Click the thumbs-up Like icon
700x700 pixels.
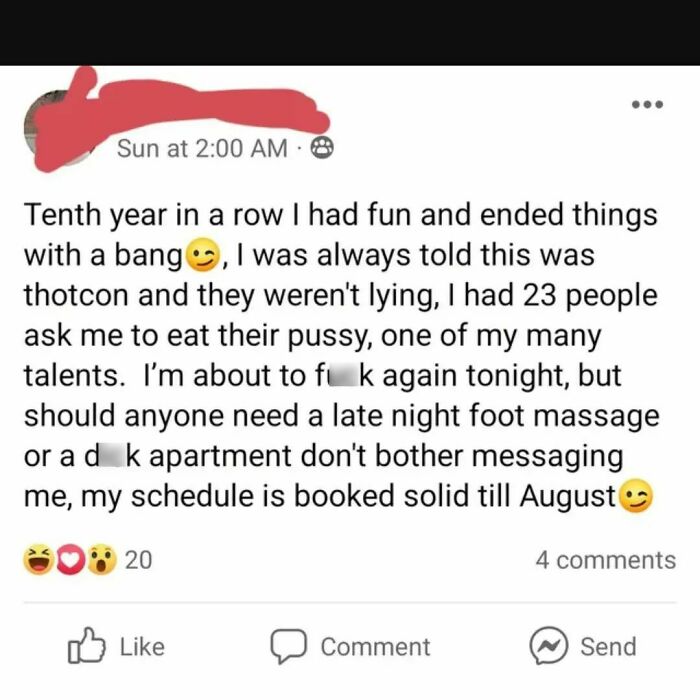(x=87, y=646)
